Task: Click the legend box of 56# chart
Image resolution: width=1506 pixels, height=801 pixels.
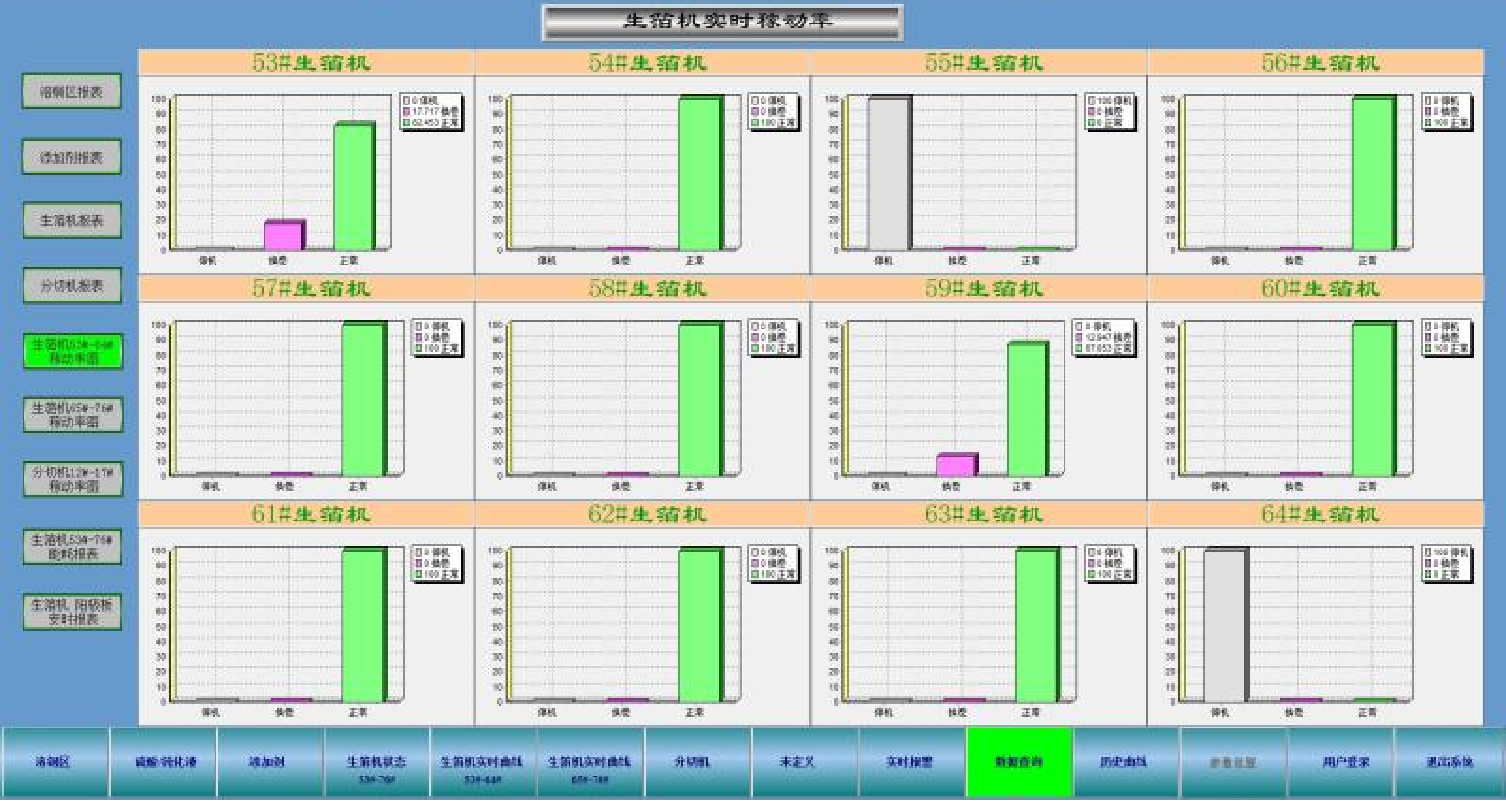Action: point(1447,112)
